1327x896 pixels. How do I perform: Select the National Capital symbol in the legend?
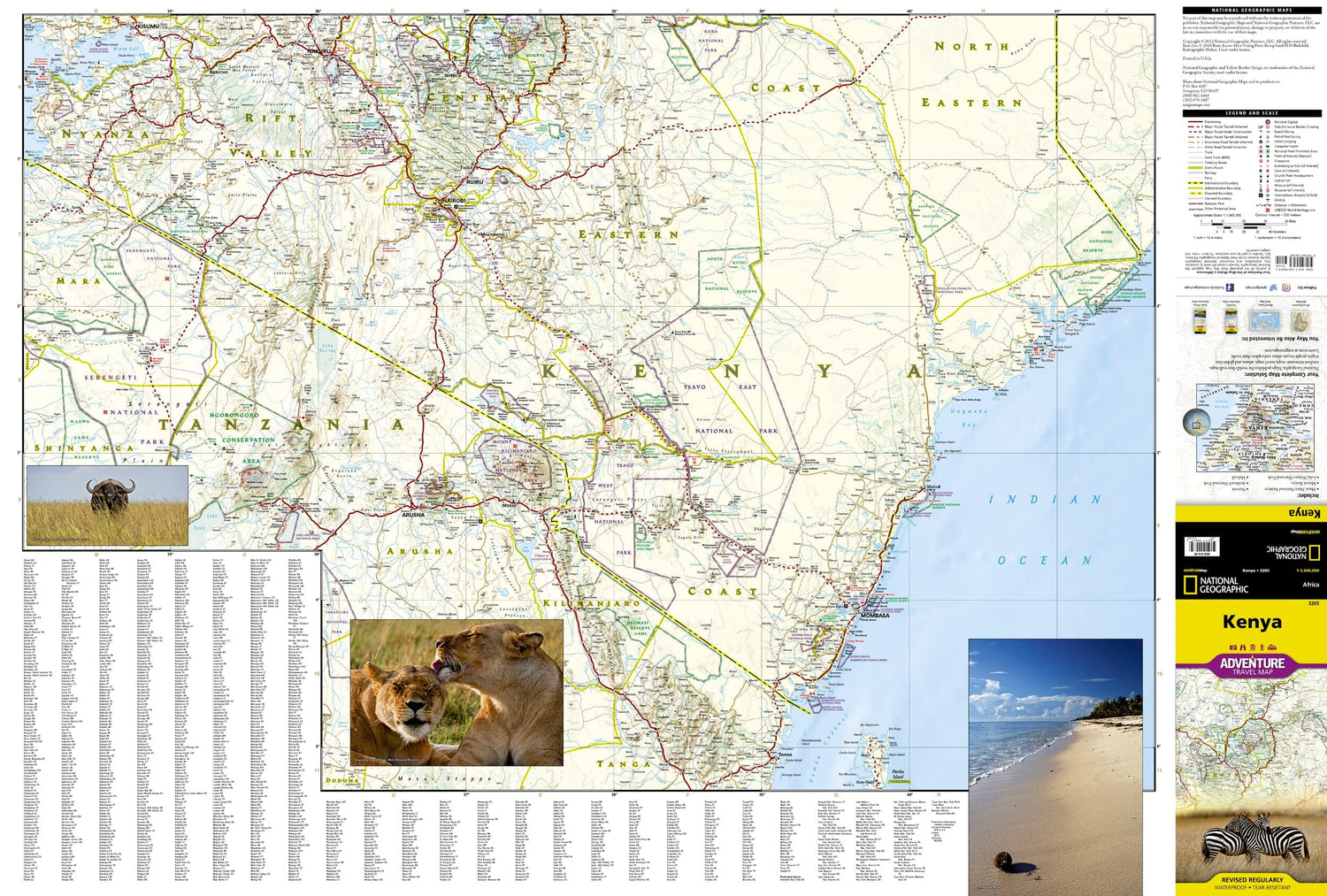(1267, 122)
